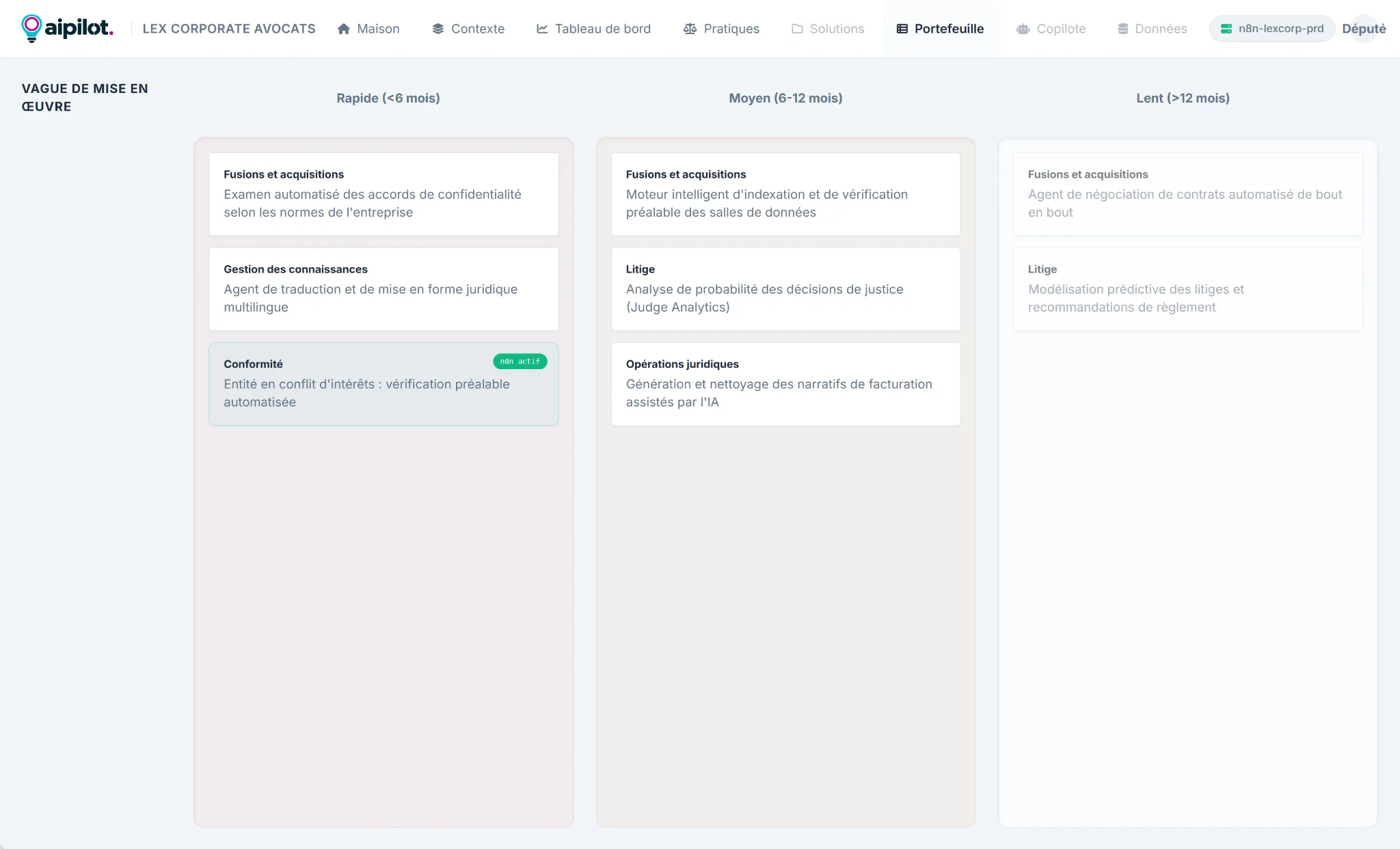This screenshot has height=849, width=1400.
Task: Switch to the Données tab
Action: click(1152, 29)
